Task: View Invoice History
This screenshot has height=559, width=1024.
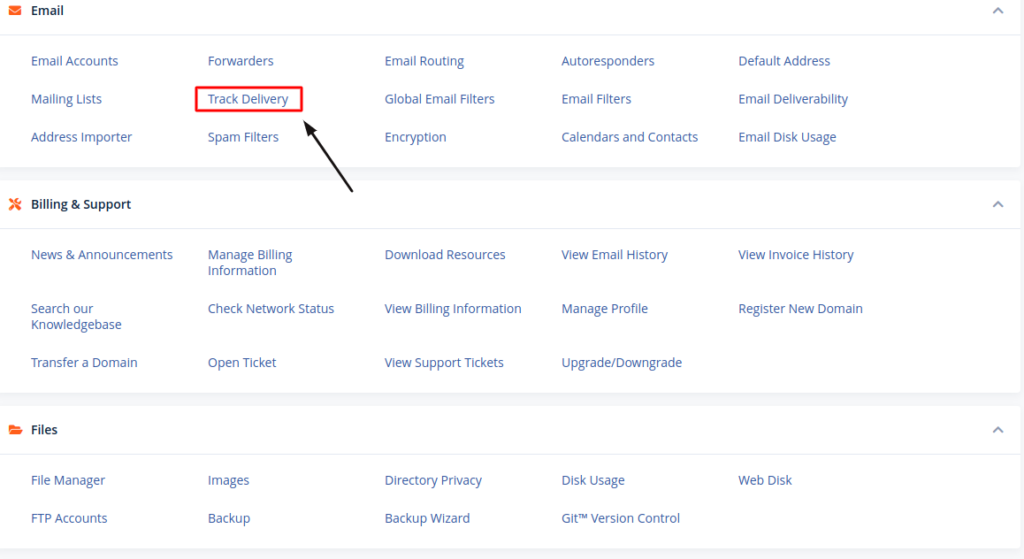Action: click(796, 255)
